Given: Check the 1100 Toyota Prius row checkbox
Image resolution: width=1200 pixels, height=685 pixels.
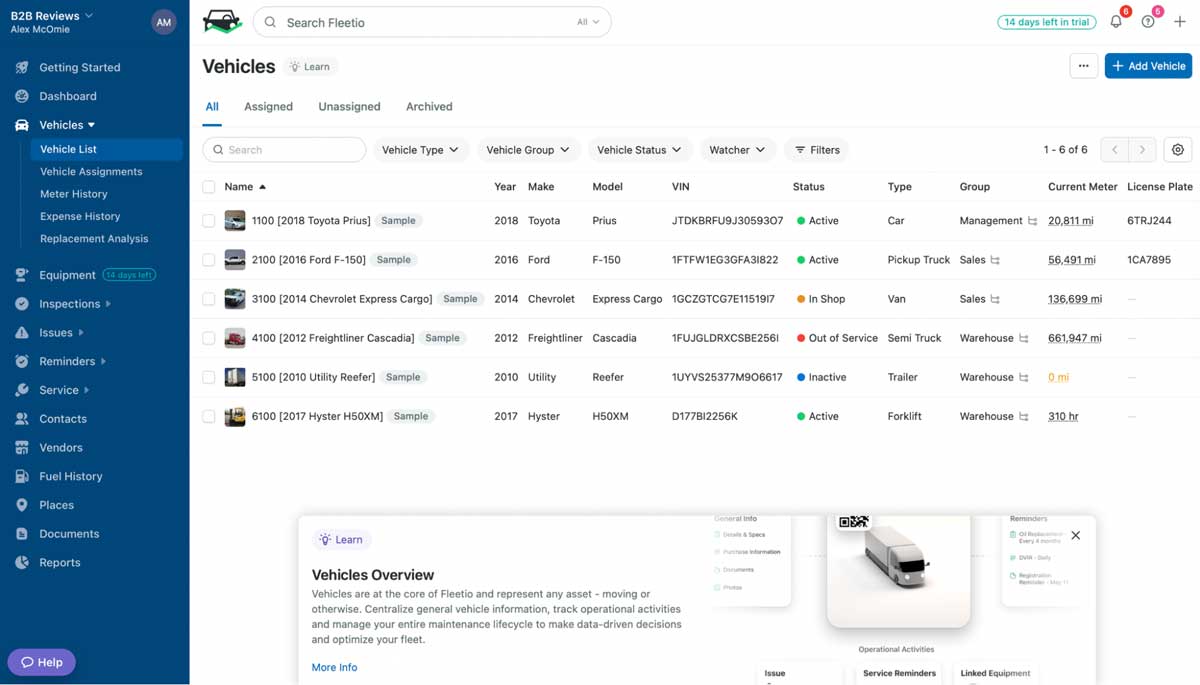Looking at the screenshot, I should click(209, 221).
